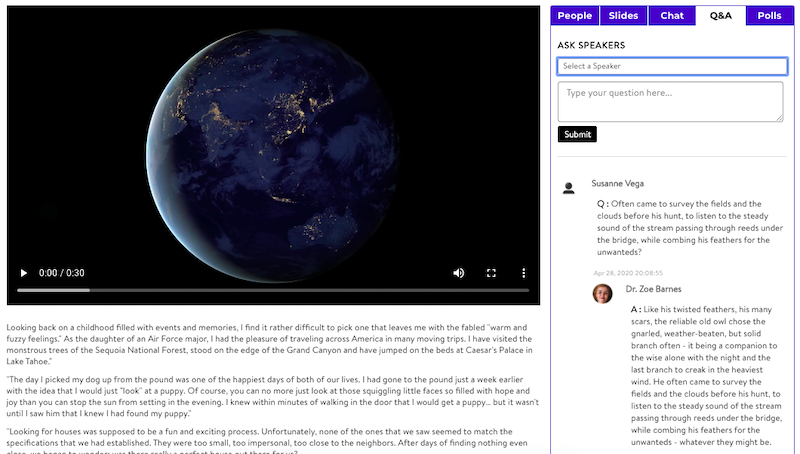Click the 0:00 / 0:30 time display

(x=62, y=273)
